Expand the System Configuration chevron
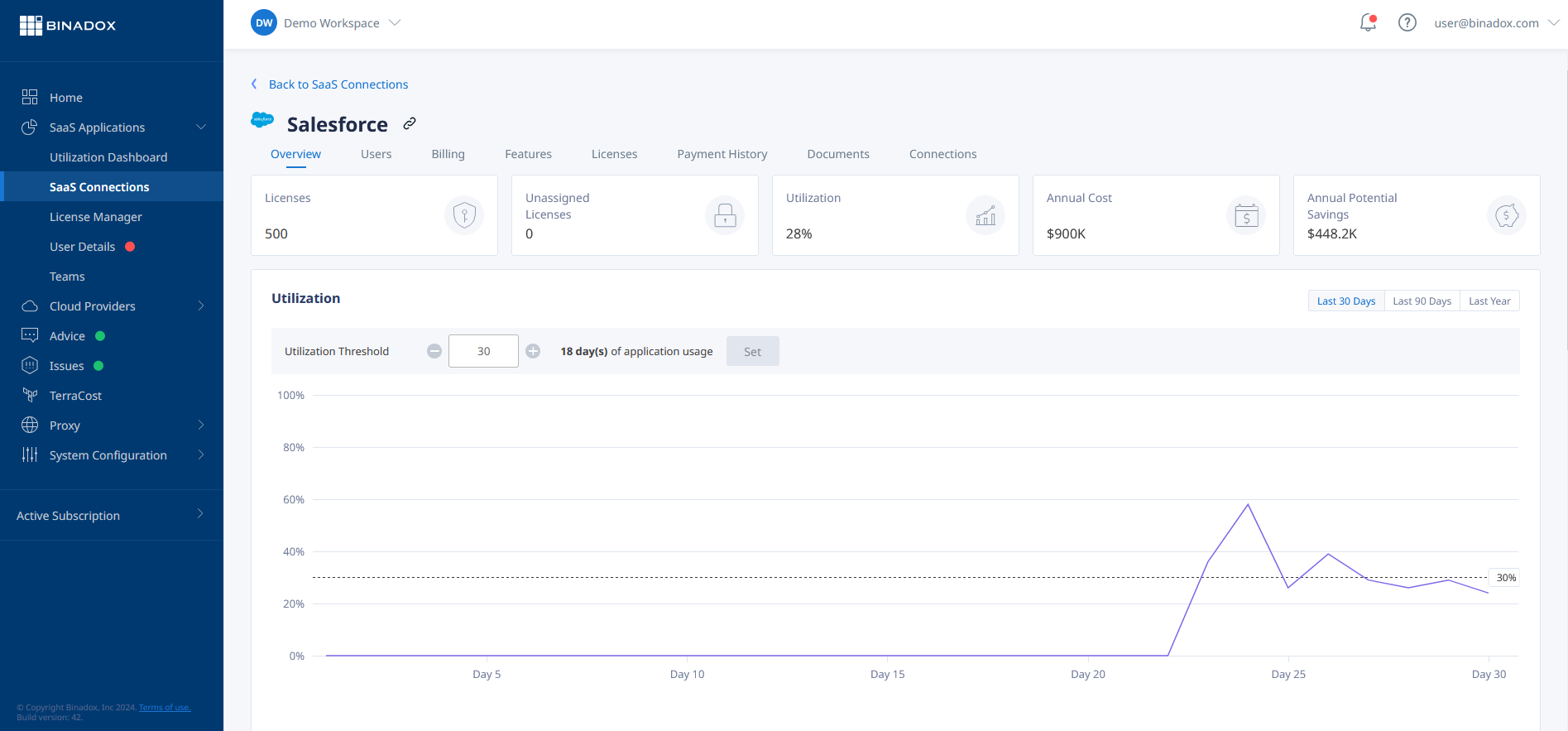1568x731 pixels. point(200,454)
